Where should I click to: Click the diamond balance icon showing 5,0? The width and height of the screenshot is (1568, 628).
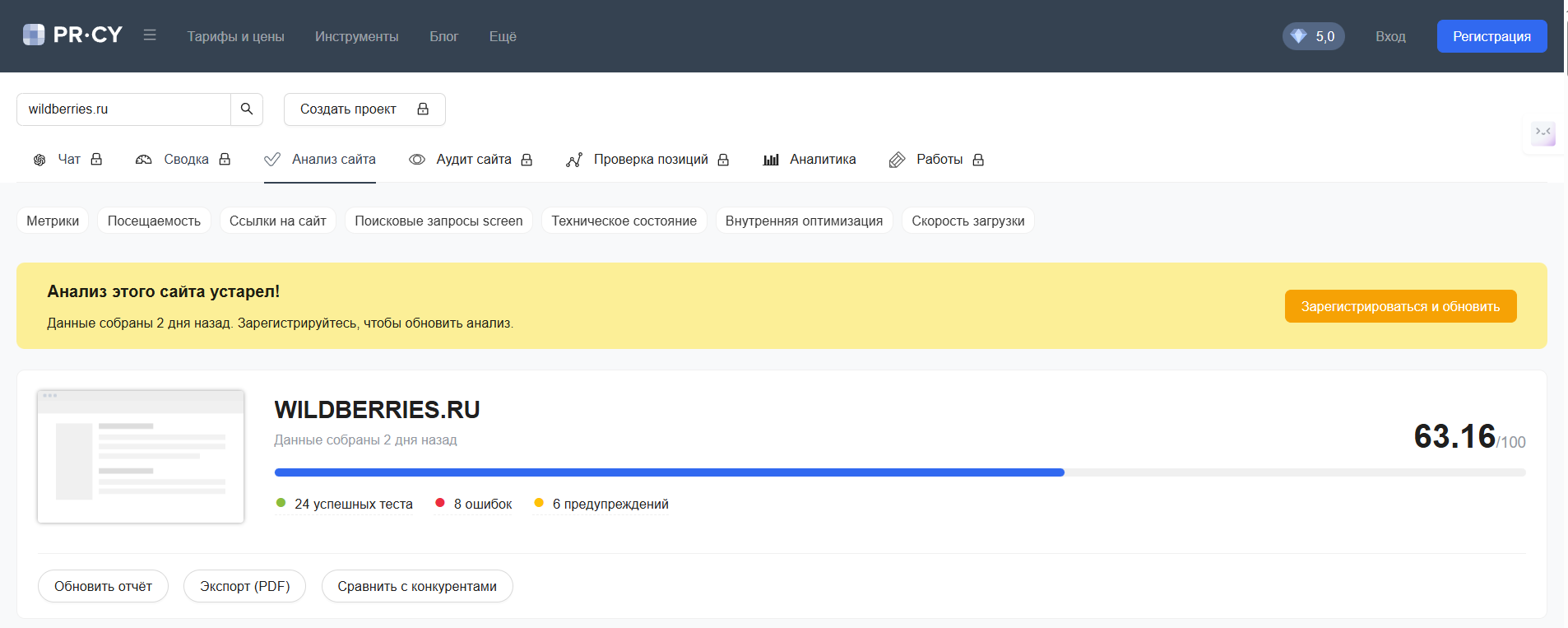click(x=1299, y=36)
